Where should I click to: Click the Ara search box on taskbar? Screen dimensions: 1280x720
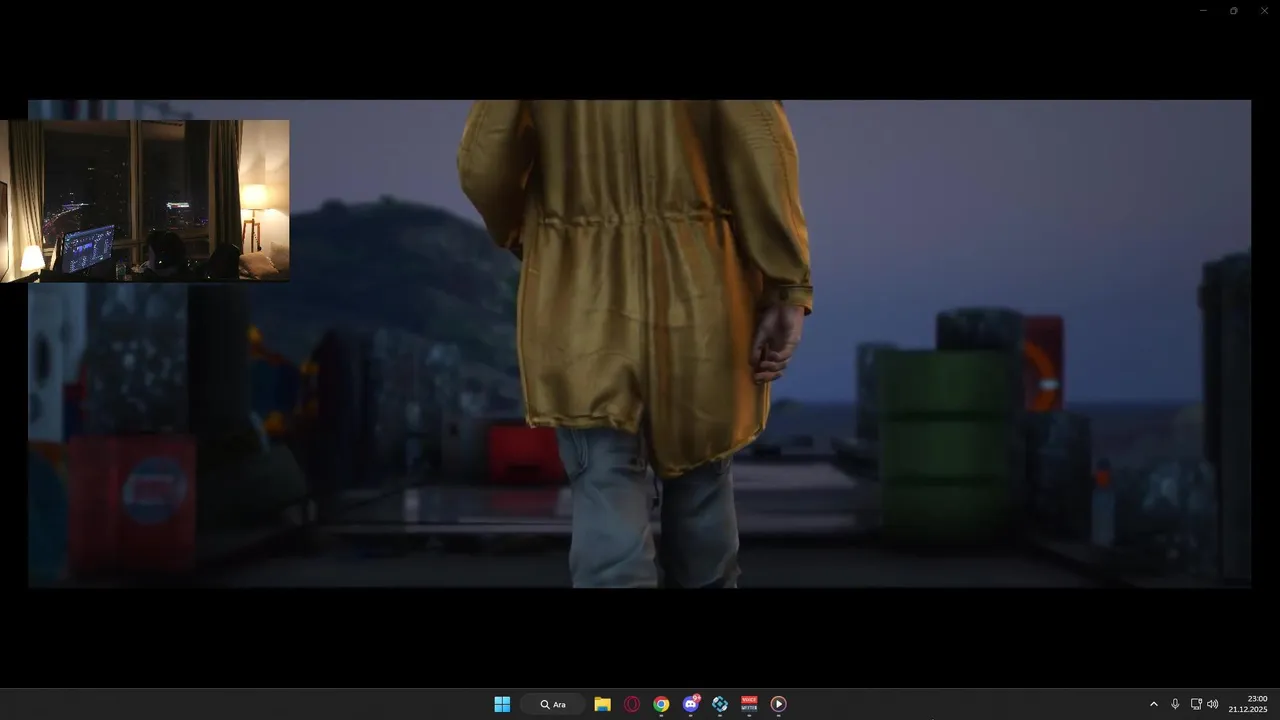(553, 704)
